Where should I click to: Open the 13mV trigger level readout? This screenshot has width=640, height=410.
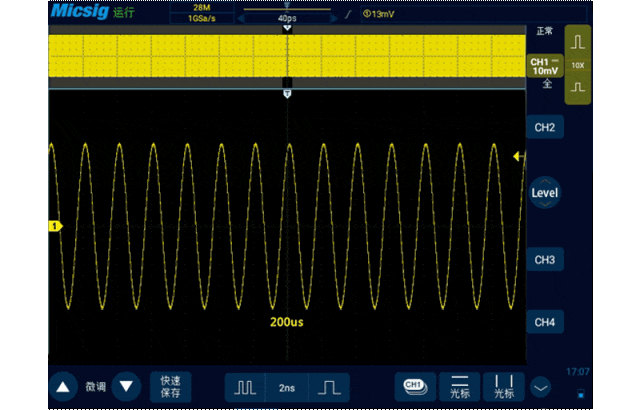(x=379, y=14)
